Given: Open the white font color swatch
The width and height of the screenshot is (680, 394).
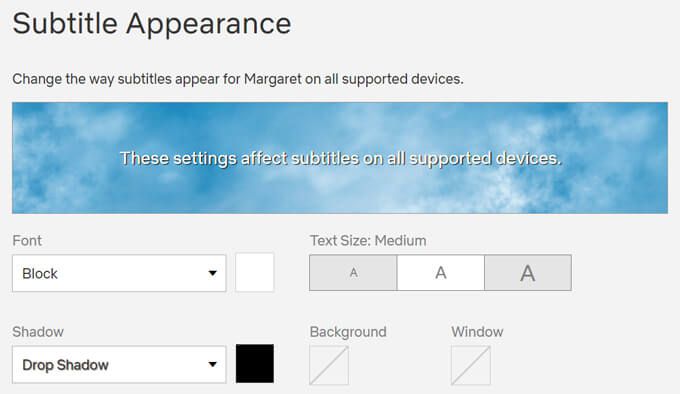Looking at the screenshot, I should click(x=255, y=272).
